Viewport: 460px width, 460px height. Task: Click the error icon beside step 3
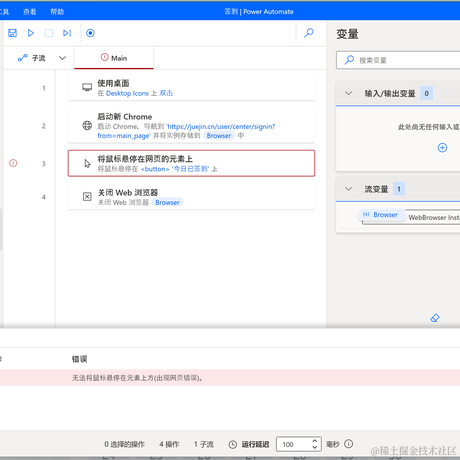[x=13, y=163]
